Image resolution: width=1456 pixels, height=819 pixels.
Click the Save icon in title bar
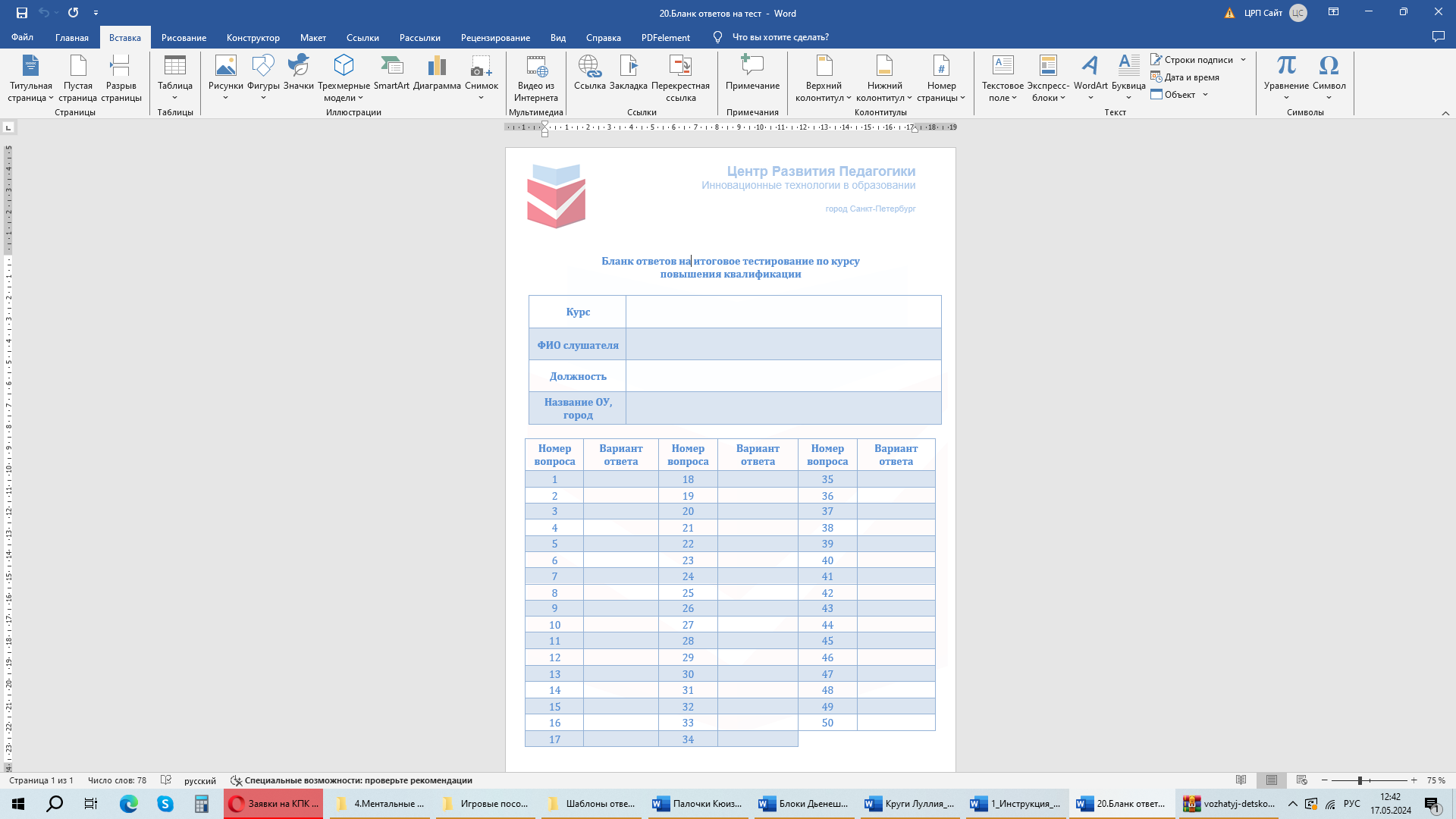(x=21, y=13)
